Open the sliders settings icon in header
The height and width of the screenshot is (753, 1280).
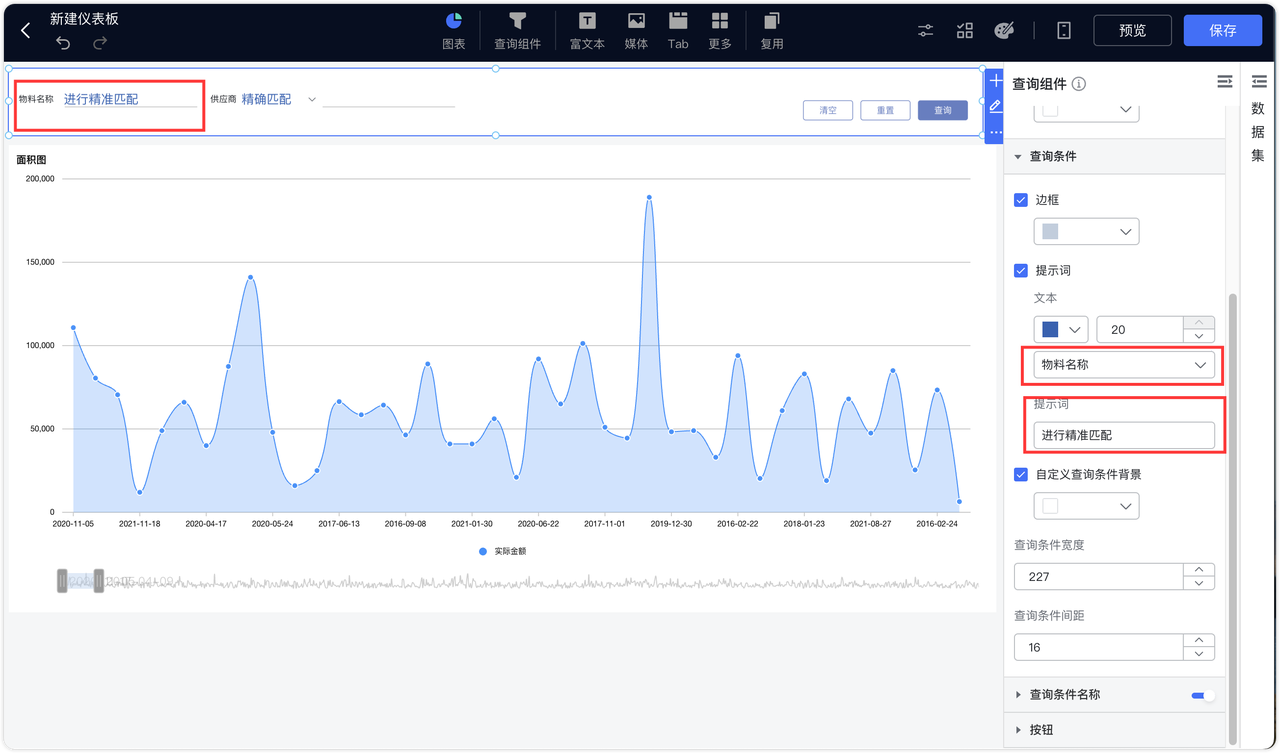[x=926, y=31]
